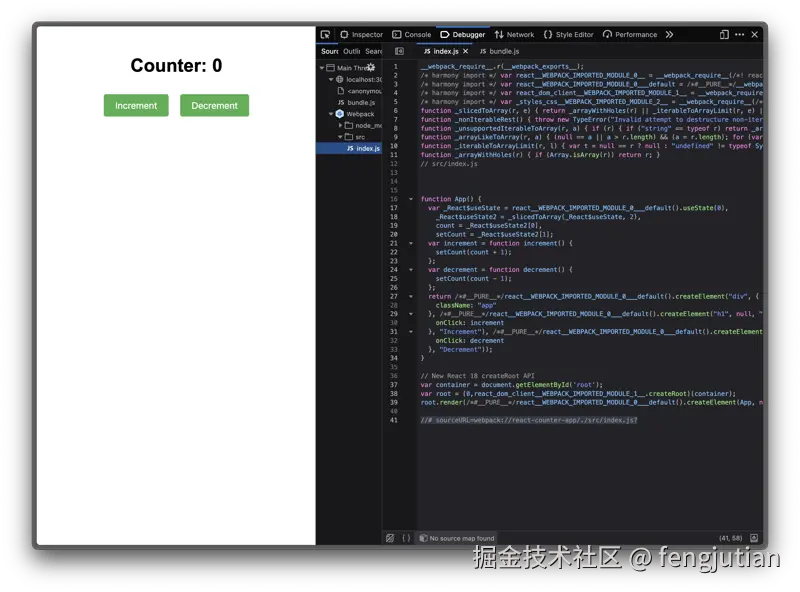Show more tools via chevron overflow
800x592 pixels.
point(669,35)
